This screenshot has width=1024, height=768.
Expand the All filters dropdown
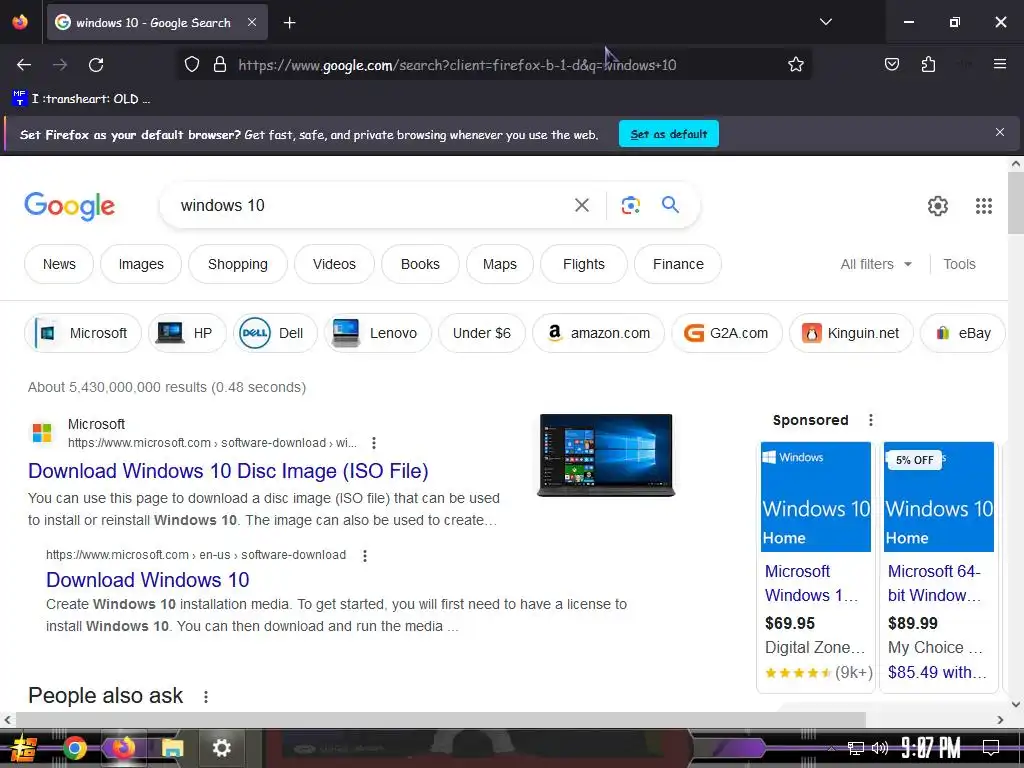pos(876,264)
